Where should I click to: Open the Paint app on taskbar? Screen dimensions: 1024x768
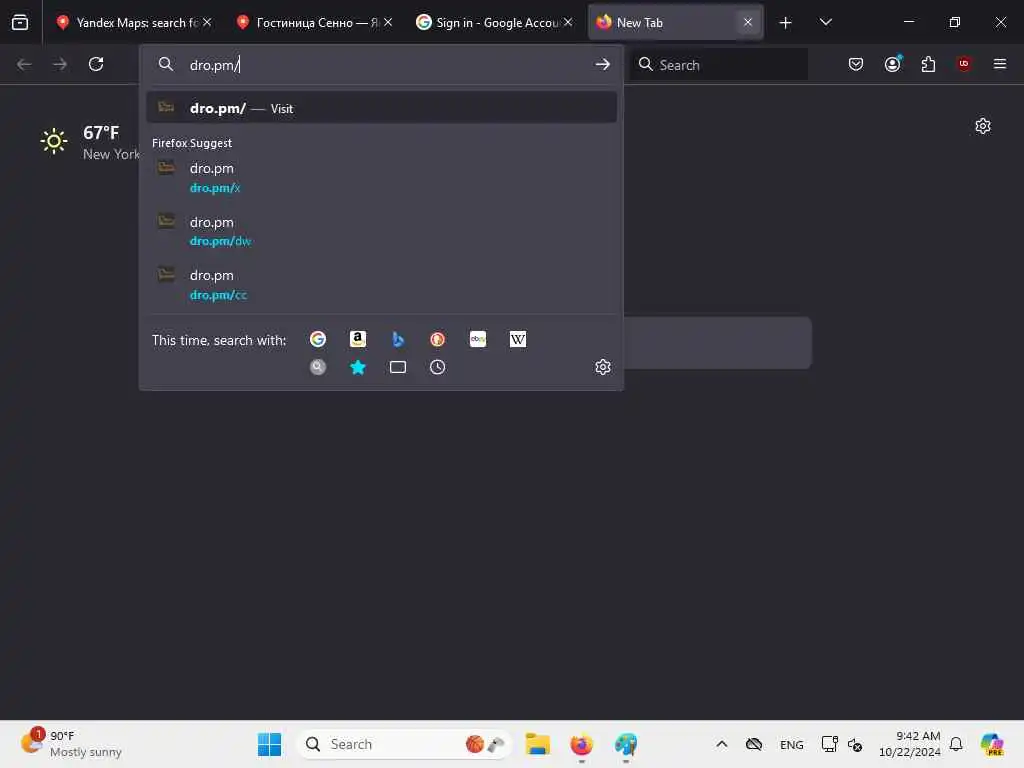[x=625, y=744]
